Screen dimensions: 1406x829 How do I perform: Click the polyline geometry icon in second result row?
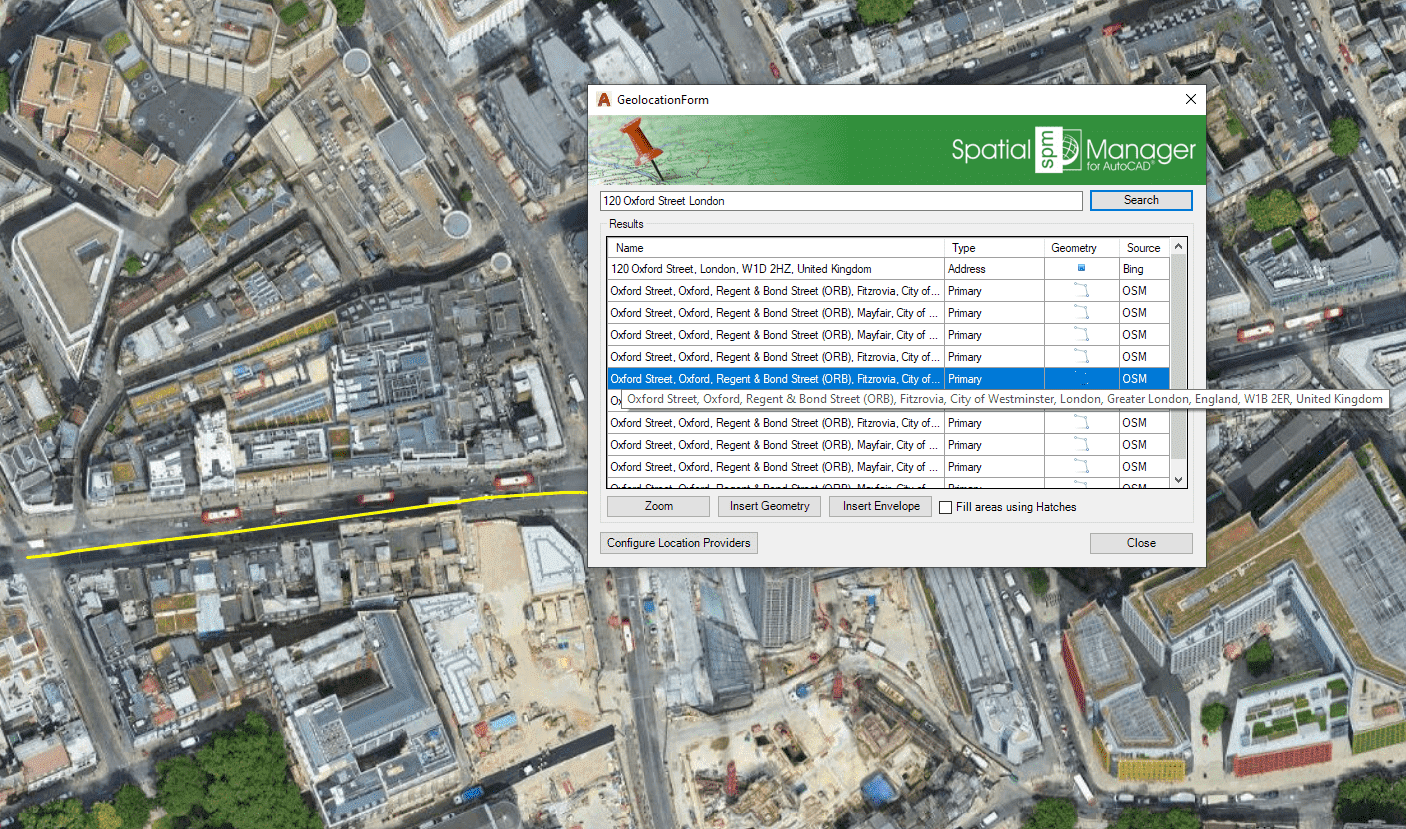tap(1081, 291)
